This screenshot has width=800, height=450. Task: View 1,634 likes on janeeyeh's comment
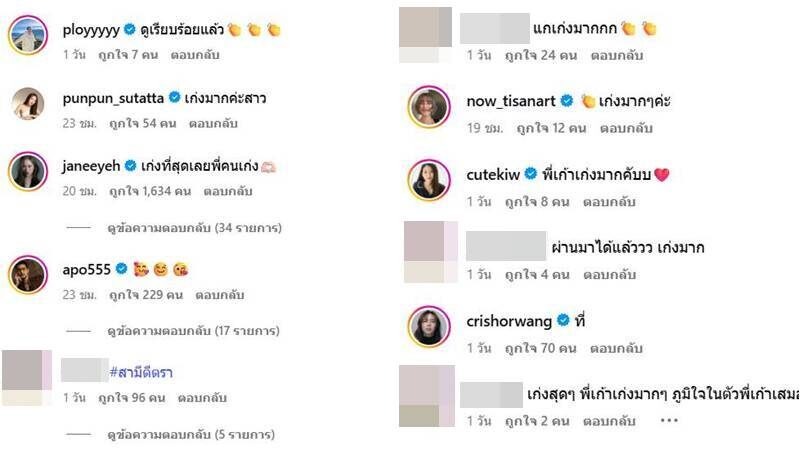click(x=150, y=191)
